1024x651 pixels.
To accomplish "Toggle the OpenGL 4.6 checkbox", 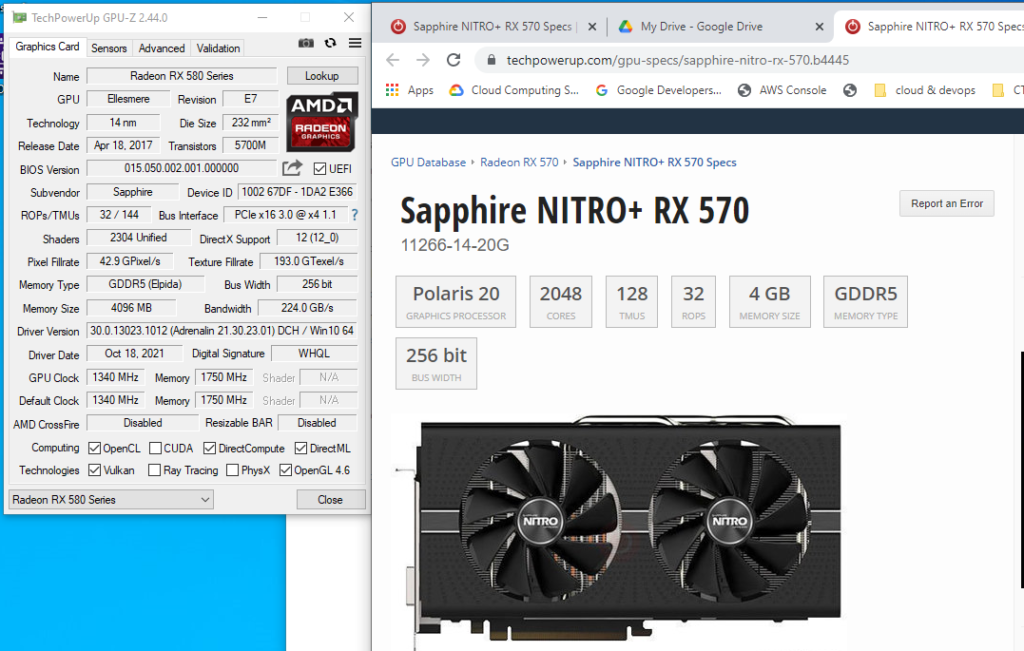I will [285, 470].
